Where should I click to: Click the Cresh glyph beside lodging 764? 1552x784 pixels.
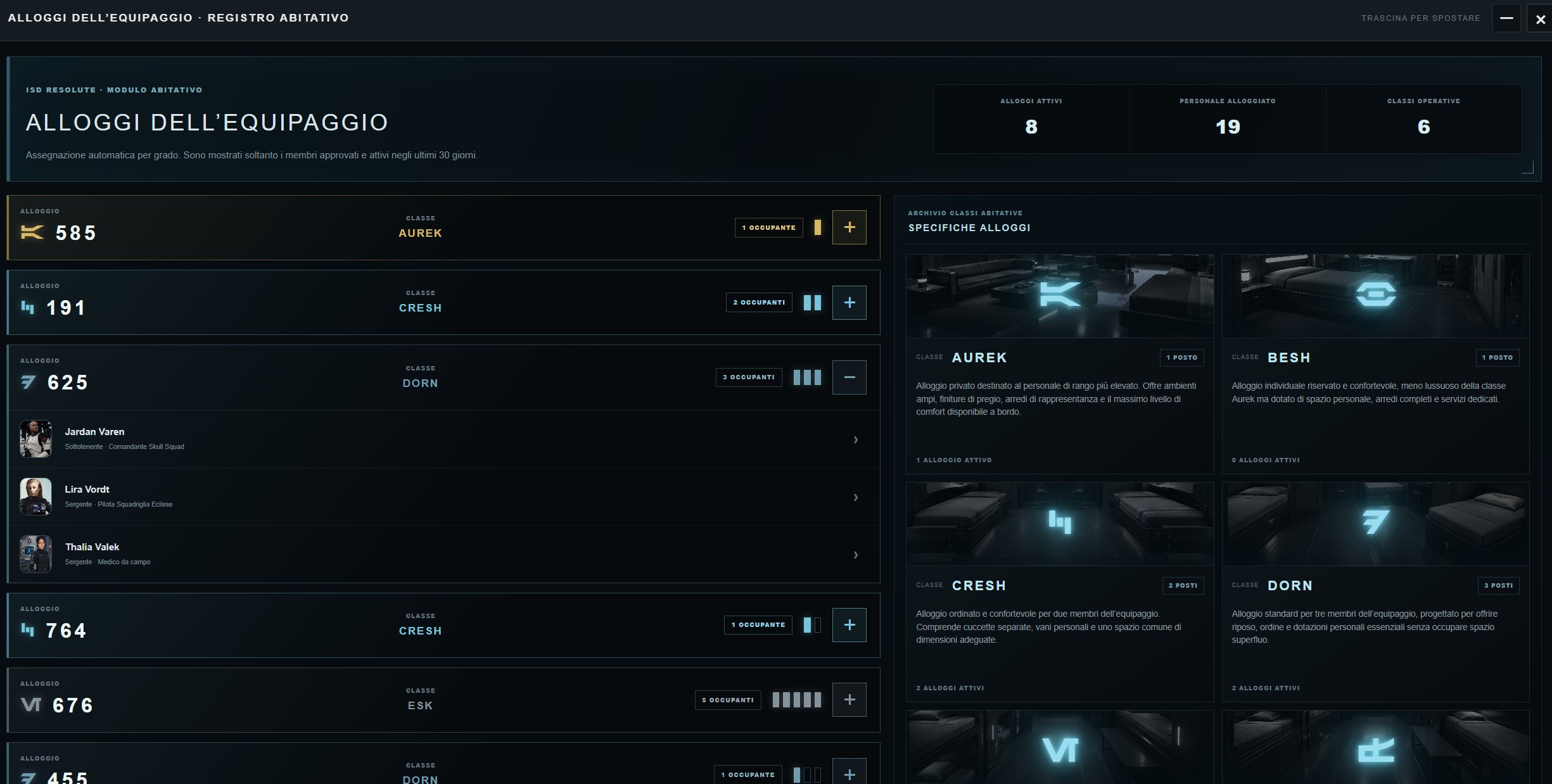point(28,630)
